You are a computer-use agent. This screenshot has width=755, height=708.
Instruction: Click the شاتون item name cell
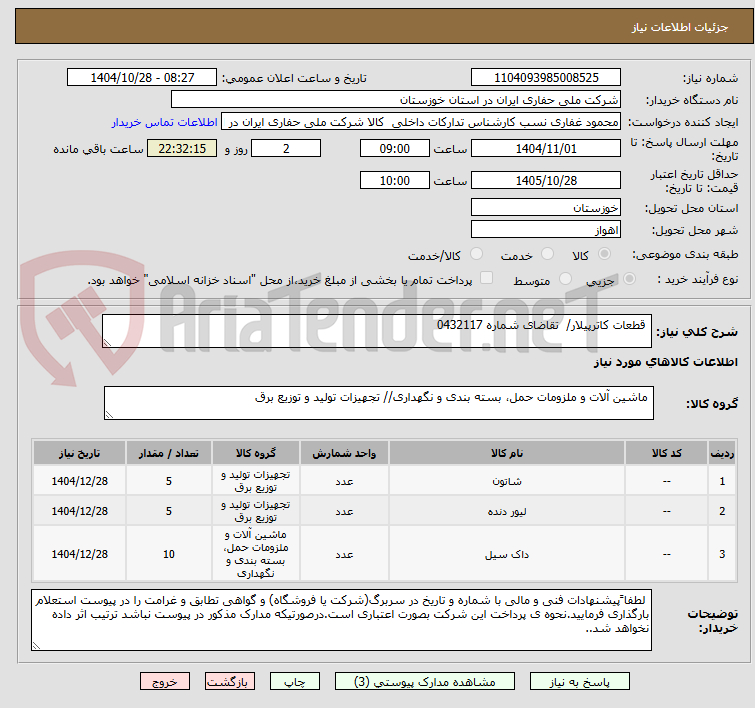(507, 481)
